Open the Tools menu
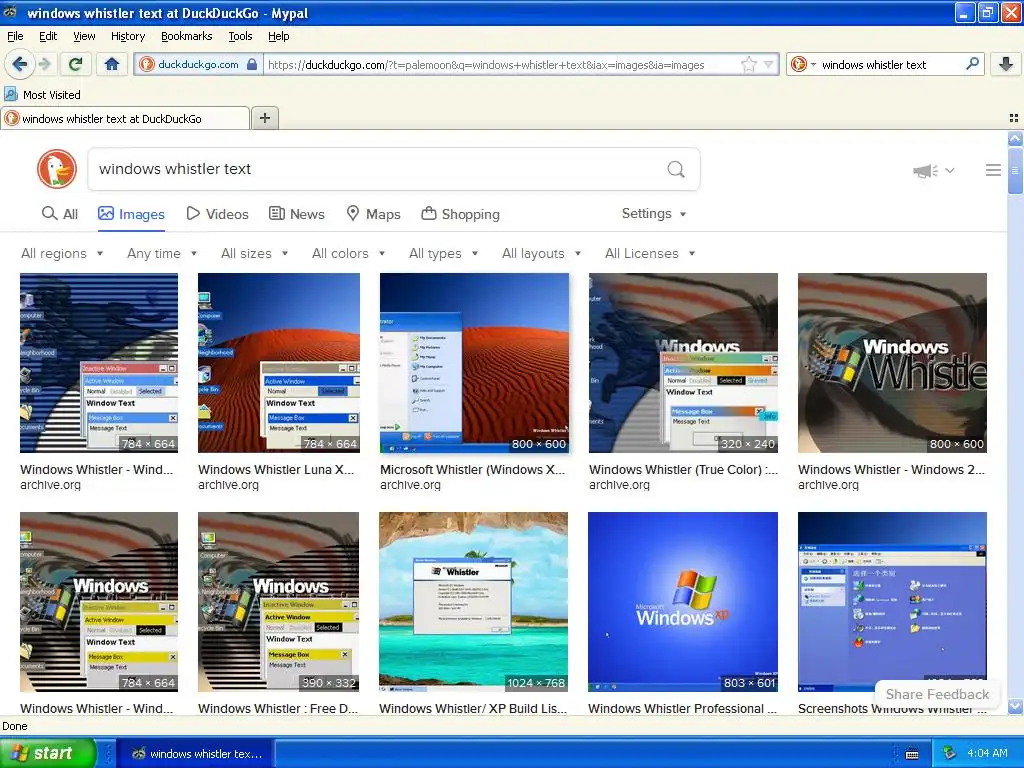1024x768 pixels. pyautogui.click(x=240, y=36)
